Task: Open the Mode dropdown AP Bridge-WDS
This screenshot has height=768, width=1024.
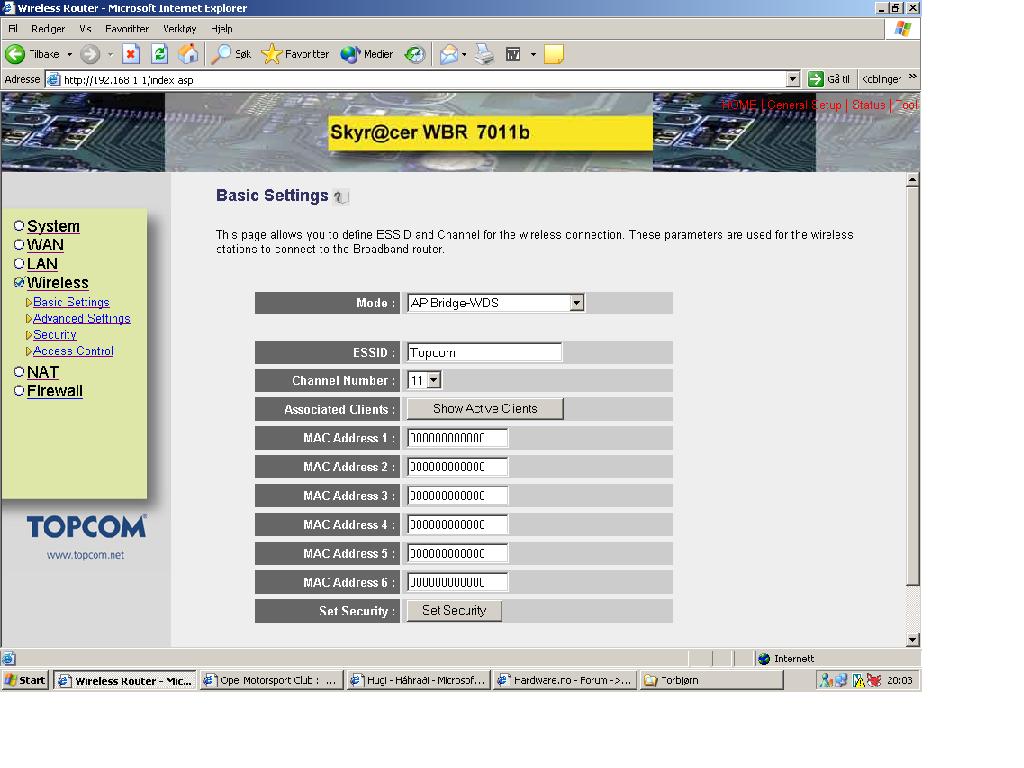Action: (496, 303)
